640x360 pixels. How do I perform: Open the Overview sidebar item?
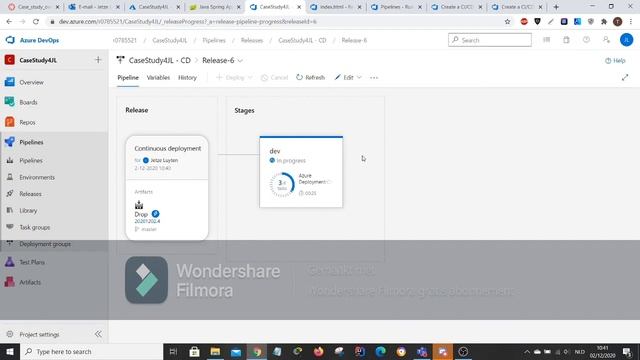tap(31, 82)
